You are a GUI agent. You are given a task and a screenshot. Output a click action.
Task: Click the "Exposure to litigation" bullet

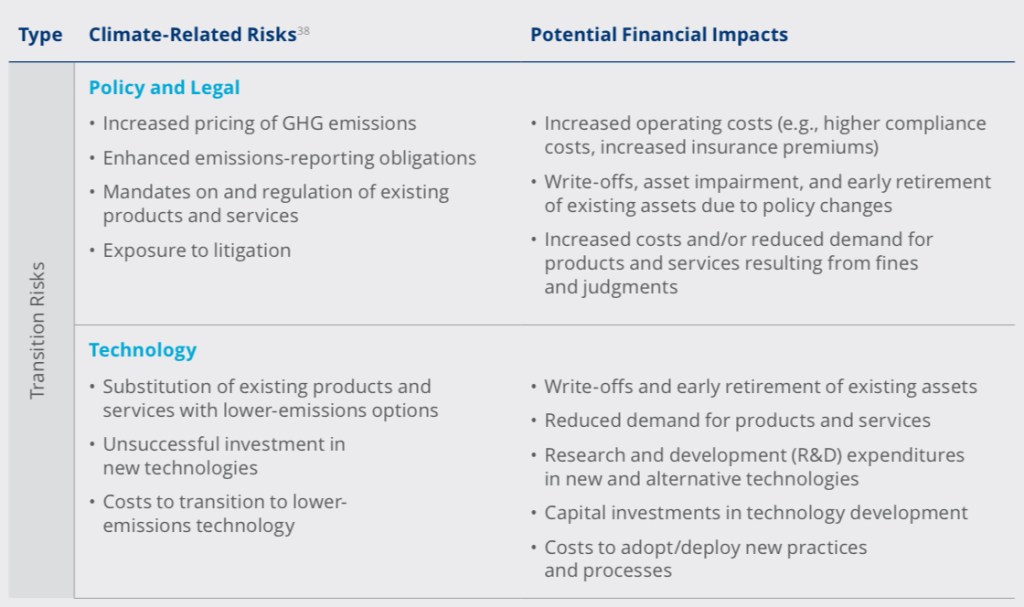196,250
